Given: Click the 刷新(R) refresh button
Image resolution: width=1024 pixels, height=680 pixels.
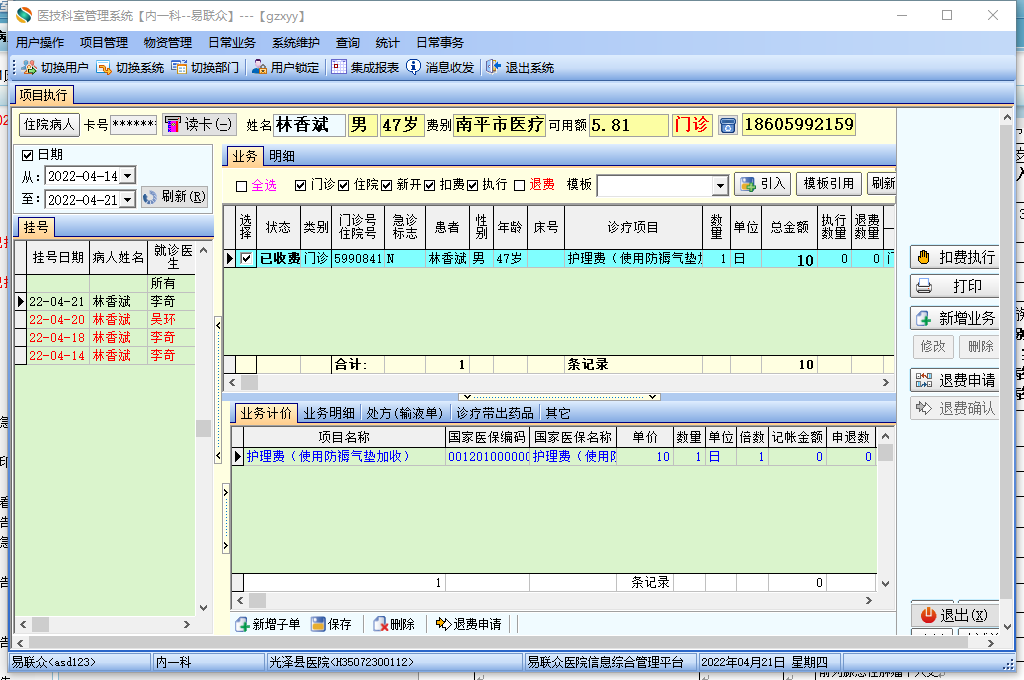Looking at the screenshot, I should (x=174, y=197).
